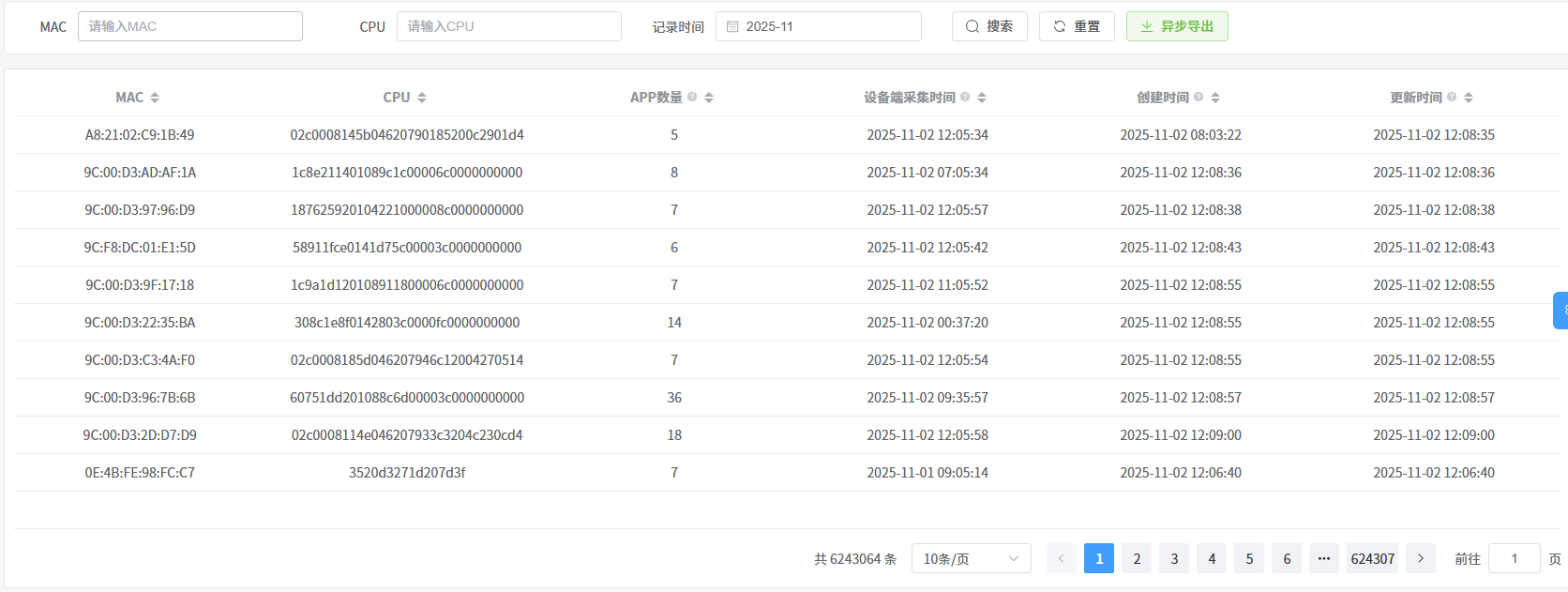This screenshot has height=592, width=1568.
Task: Expand more pages with ellipsis button
Action: (x=1323, y=558)
